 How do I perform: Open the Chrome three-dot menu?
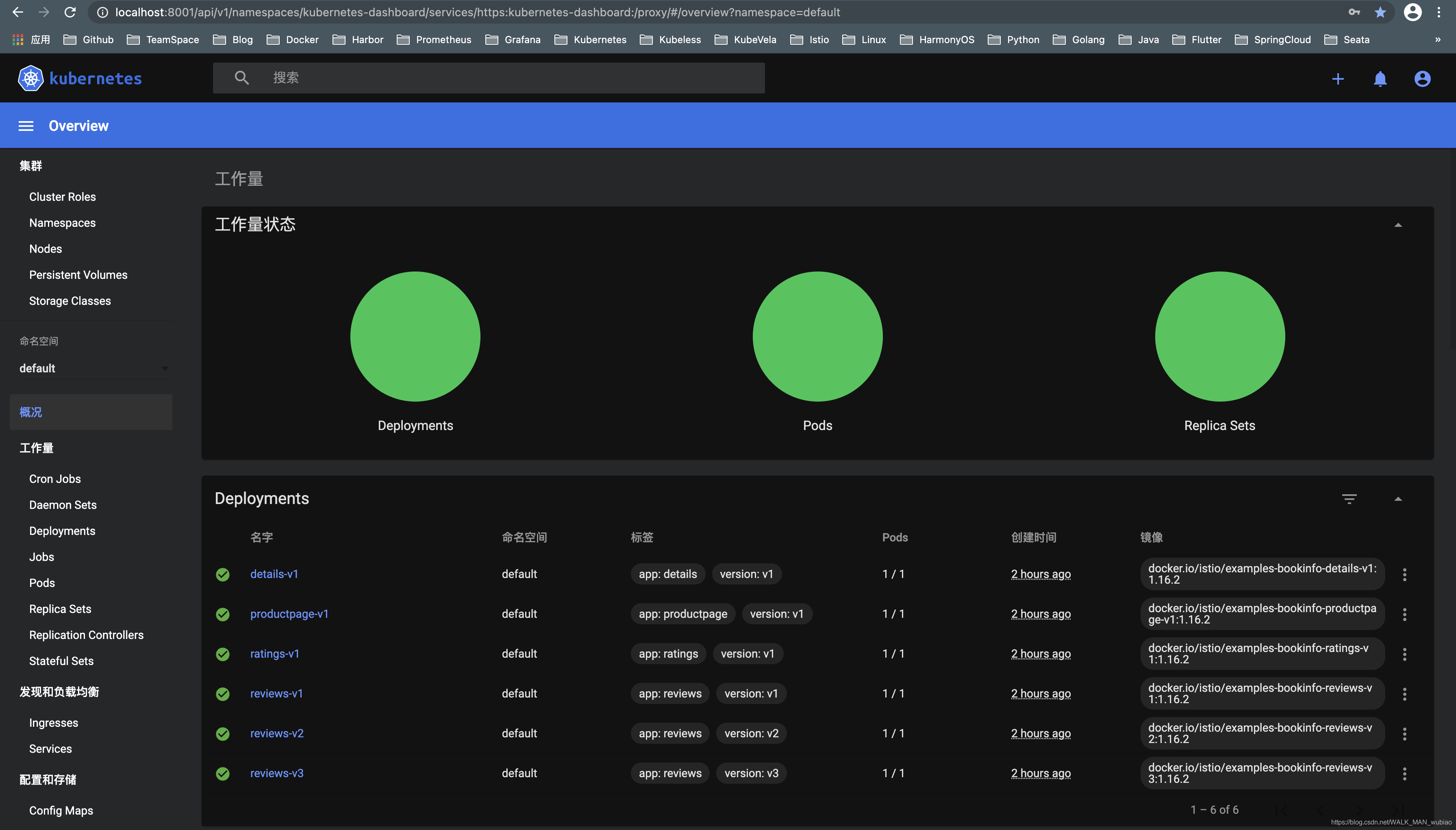click(1439, 12)
